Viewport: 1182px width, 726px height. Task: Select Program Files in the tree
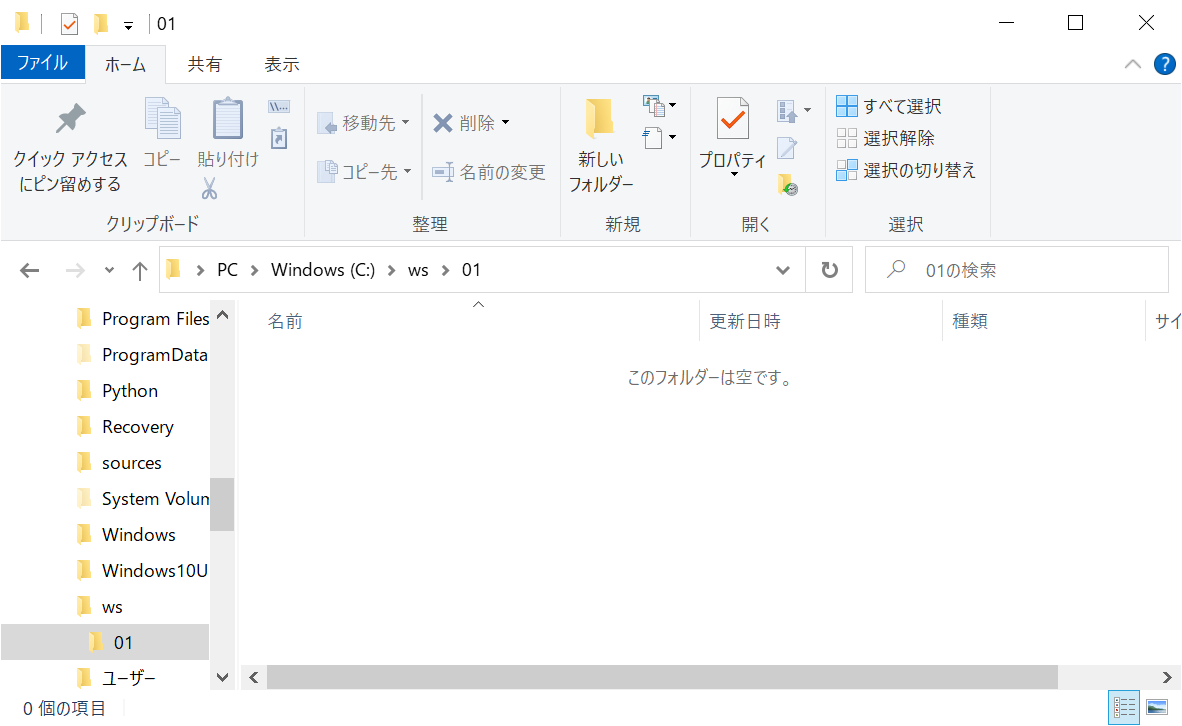142,319
